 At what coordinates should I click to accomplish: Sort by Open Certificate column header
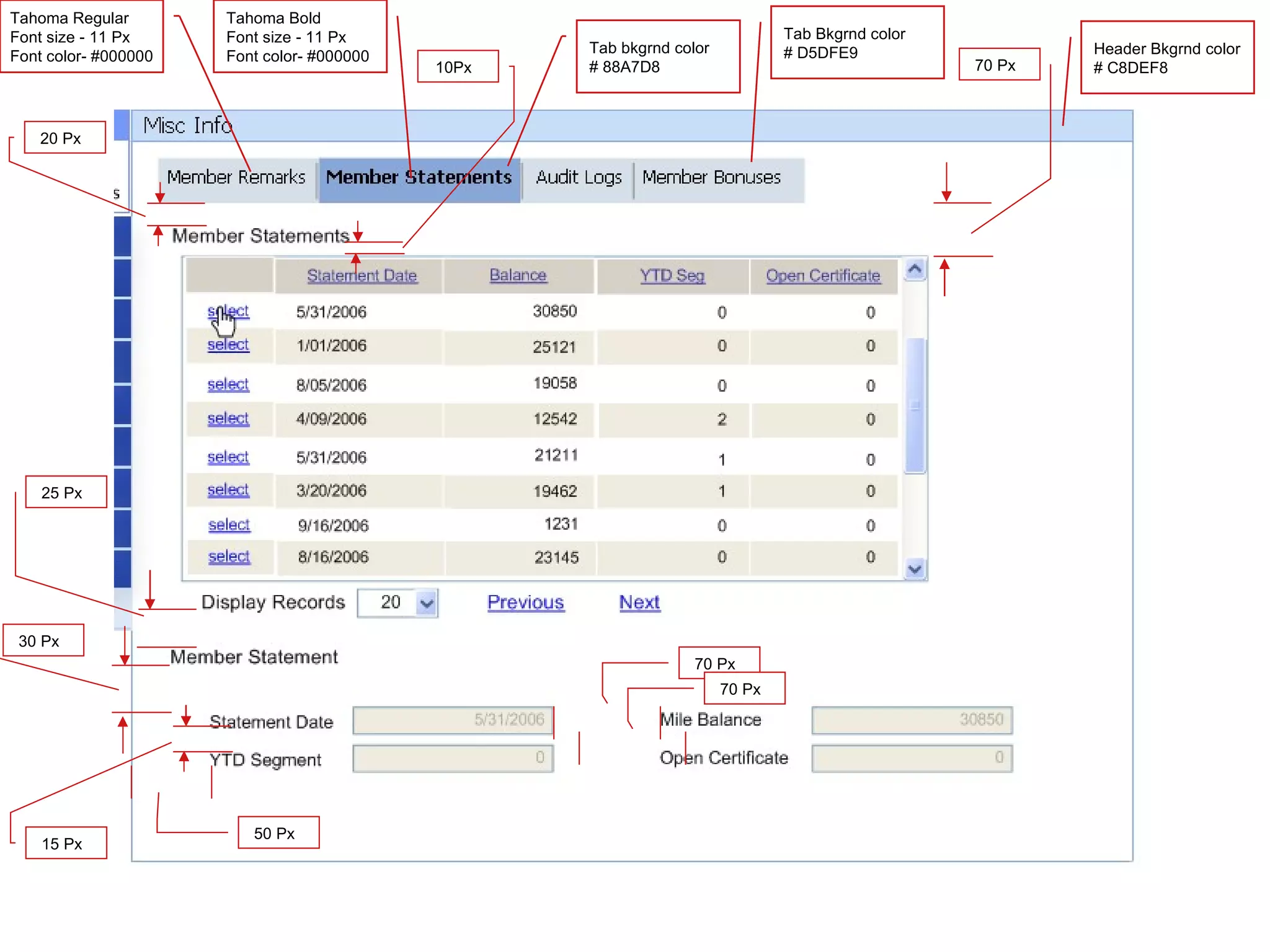[x=822, y=275]
